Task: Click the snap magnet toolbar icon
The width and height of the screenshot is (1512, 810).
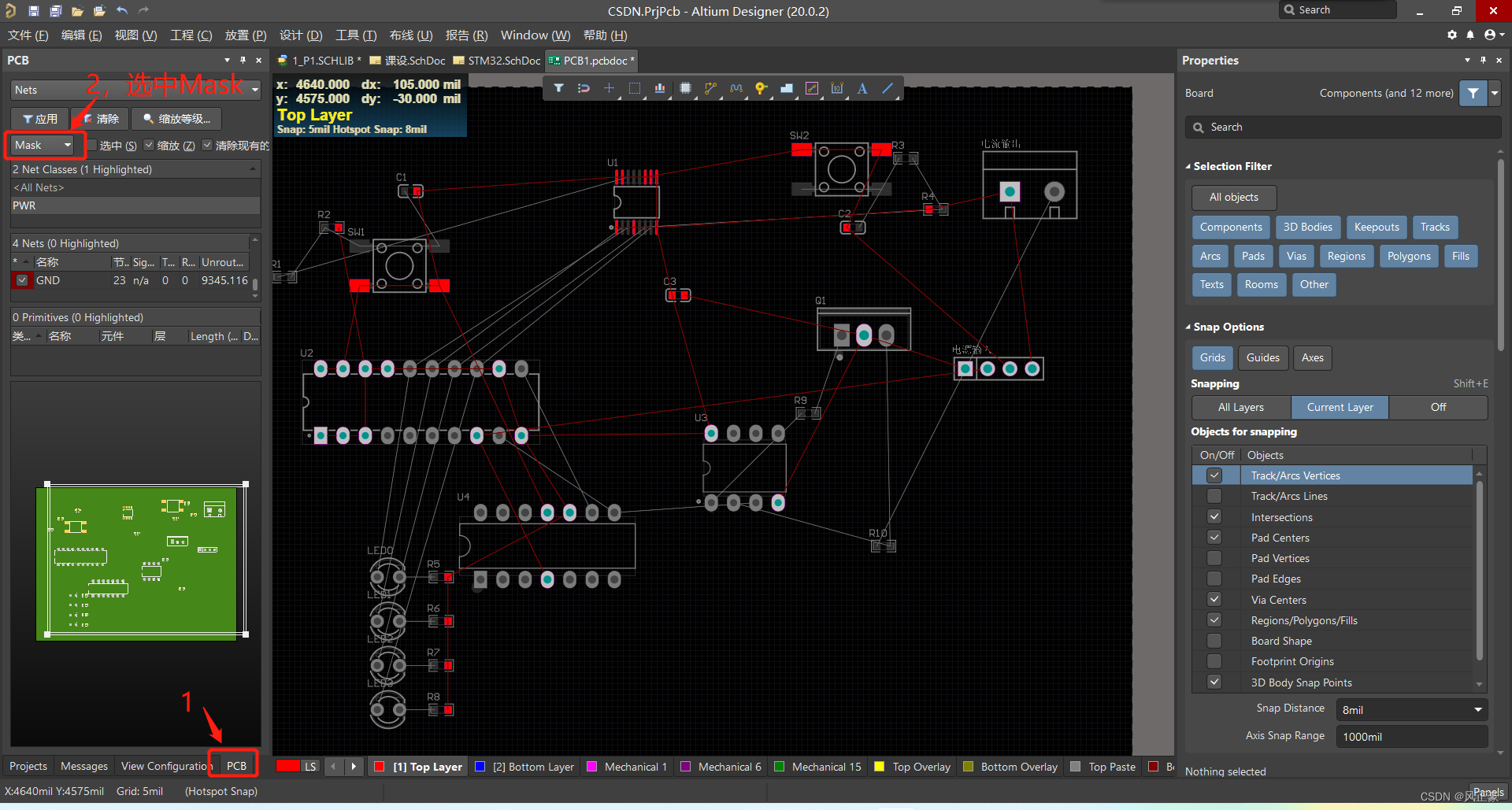Action: [x=584, y=88]
